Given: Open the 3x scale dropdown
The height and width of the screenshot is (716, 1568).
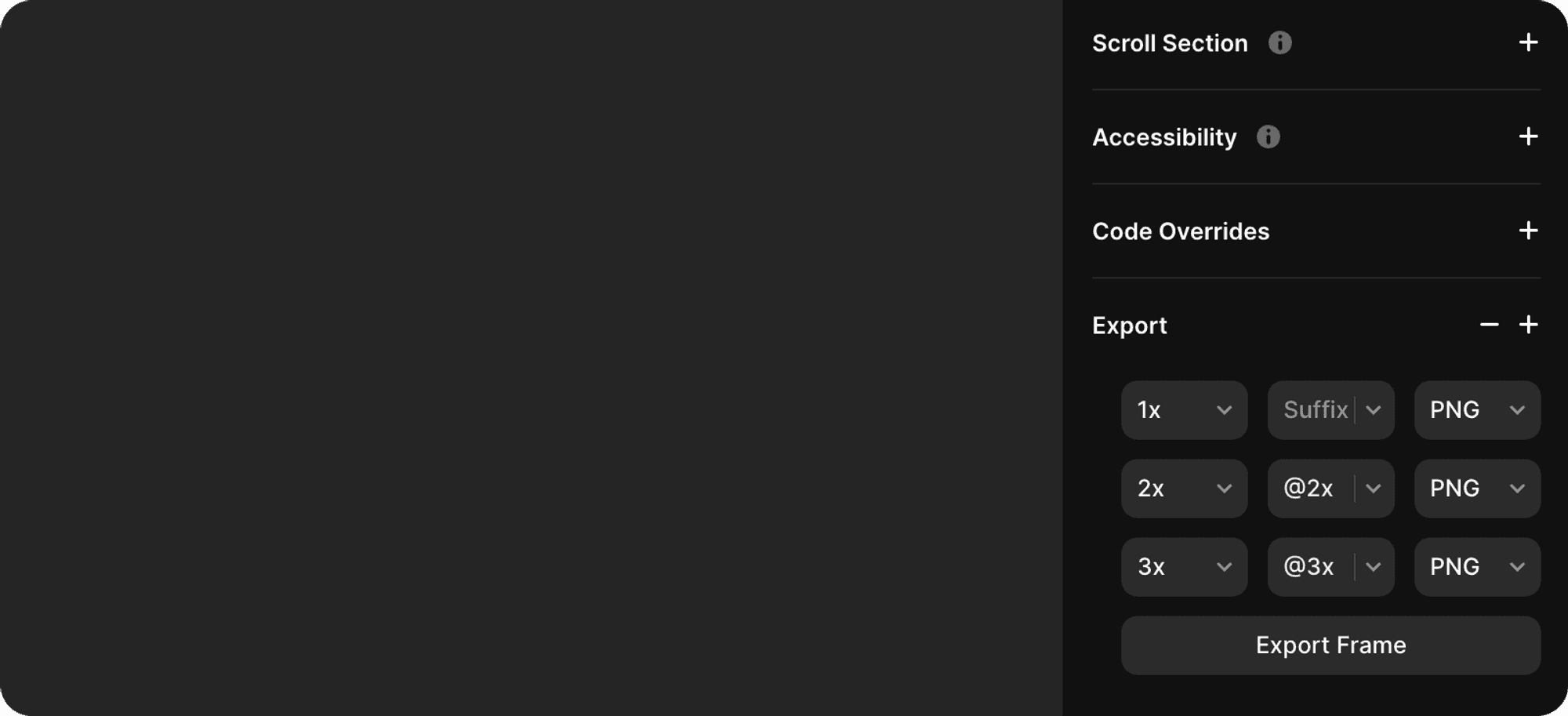Looking at the screenshot, I should coord(1184,567).
